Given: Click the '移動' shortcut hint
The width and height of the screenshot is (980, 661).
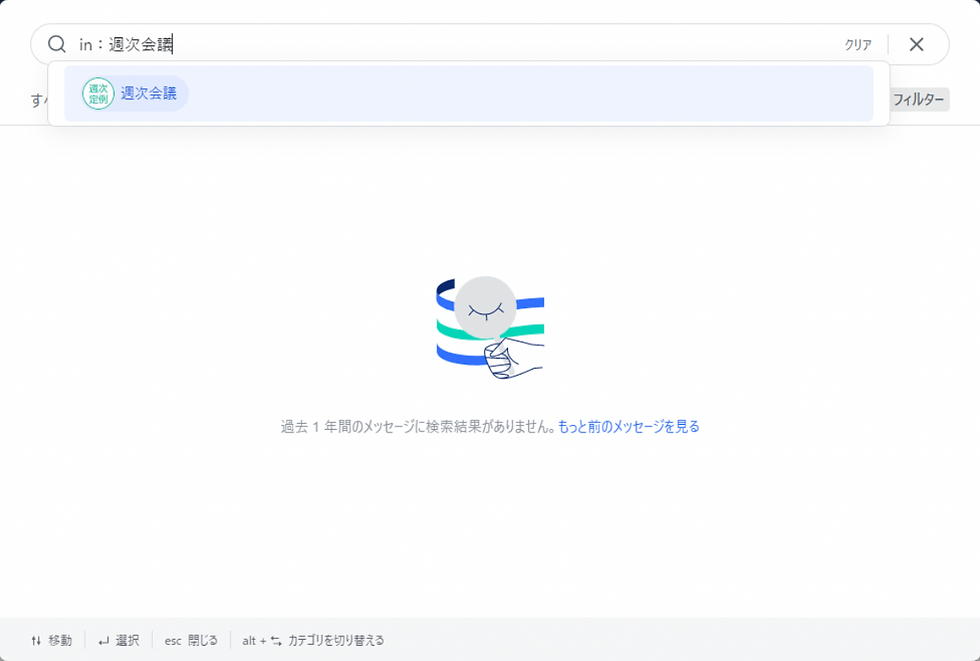Looking at the screenshot, I should click(x=51, y=640).
